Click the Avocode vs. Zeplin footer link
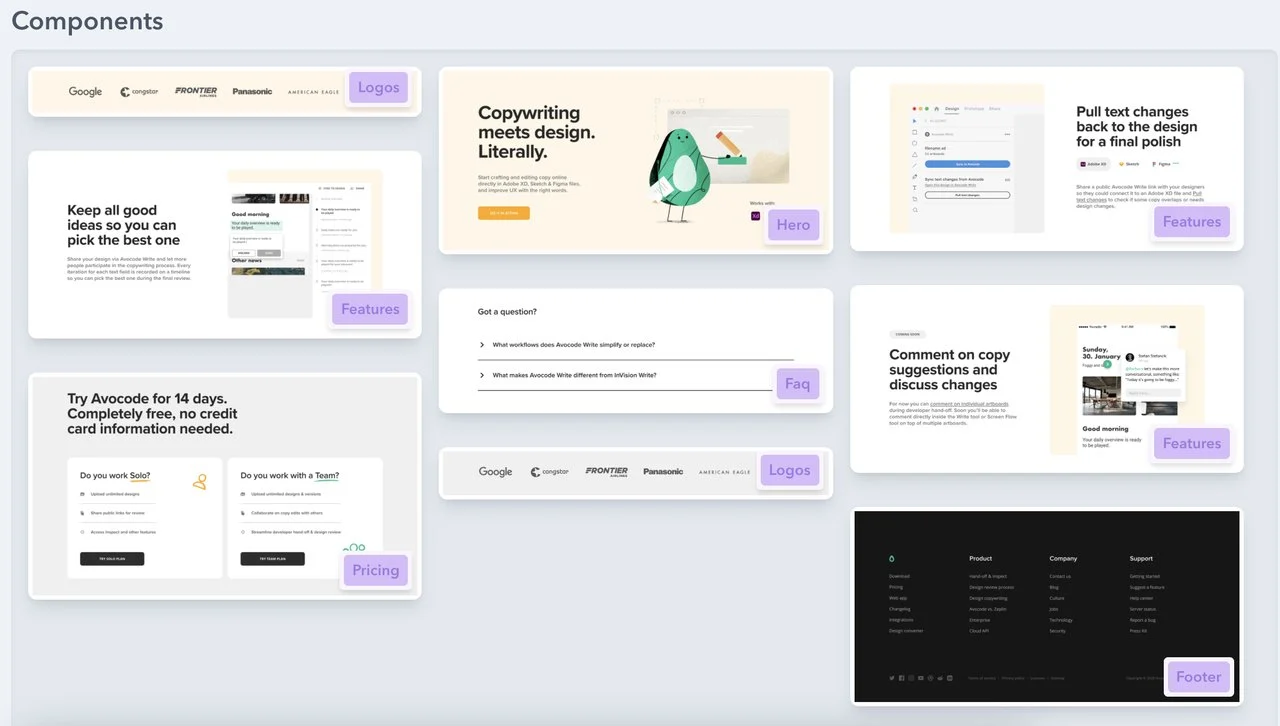This screenshot has height=726, width=1280. 987,609
